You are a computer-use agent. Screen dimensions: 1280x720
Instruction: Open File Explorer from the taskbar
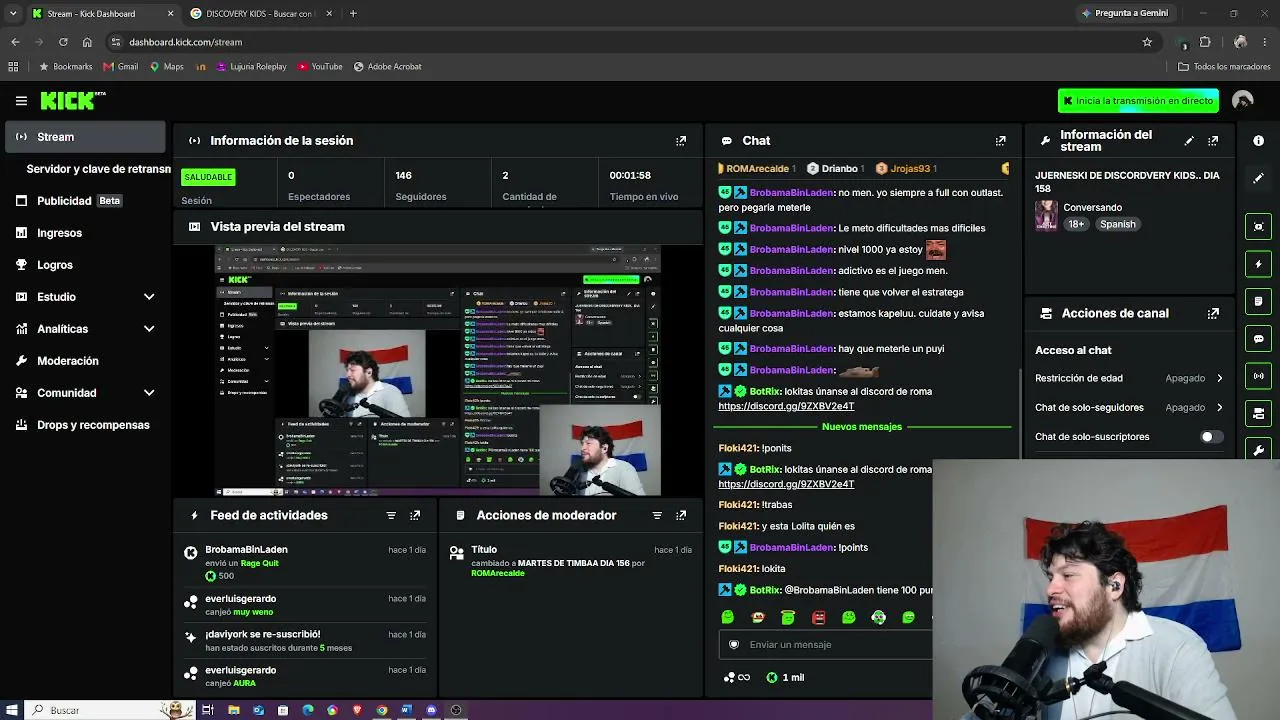[x=233, y=710]
